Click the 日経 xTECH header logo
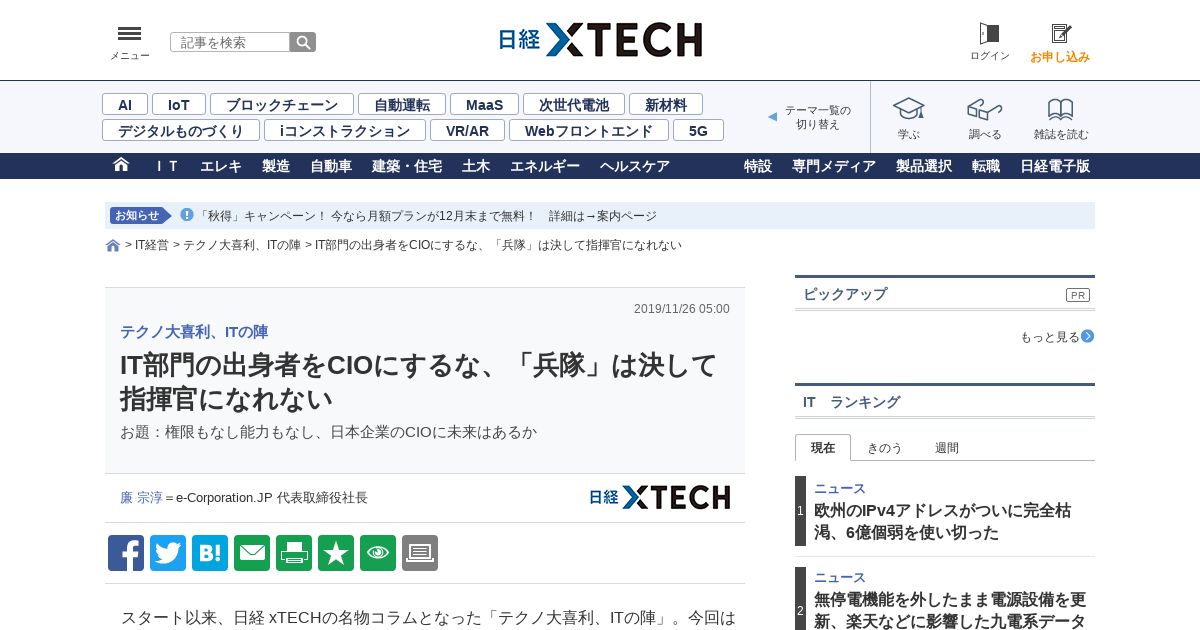Screen dimensions: 1200x630 click(600, 40)
